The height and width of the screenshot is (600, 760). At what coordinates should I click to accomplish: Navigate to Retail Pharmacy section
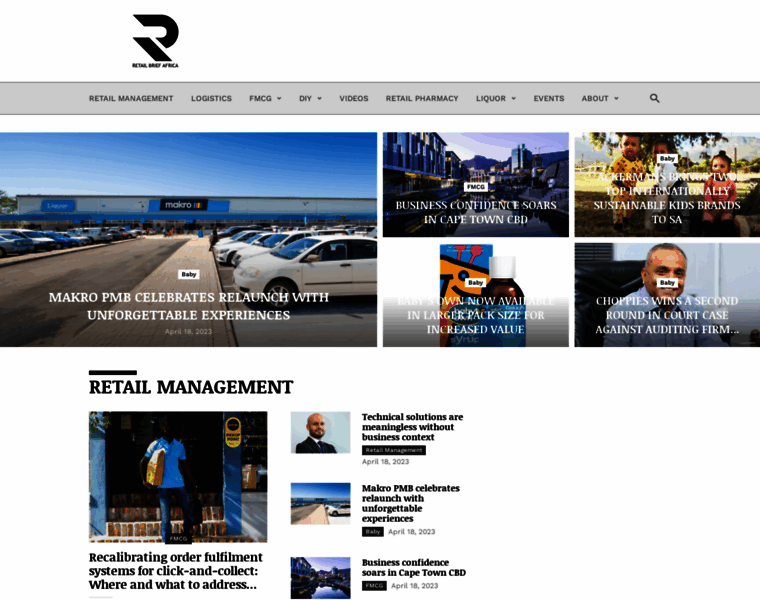422,99
